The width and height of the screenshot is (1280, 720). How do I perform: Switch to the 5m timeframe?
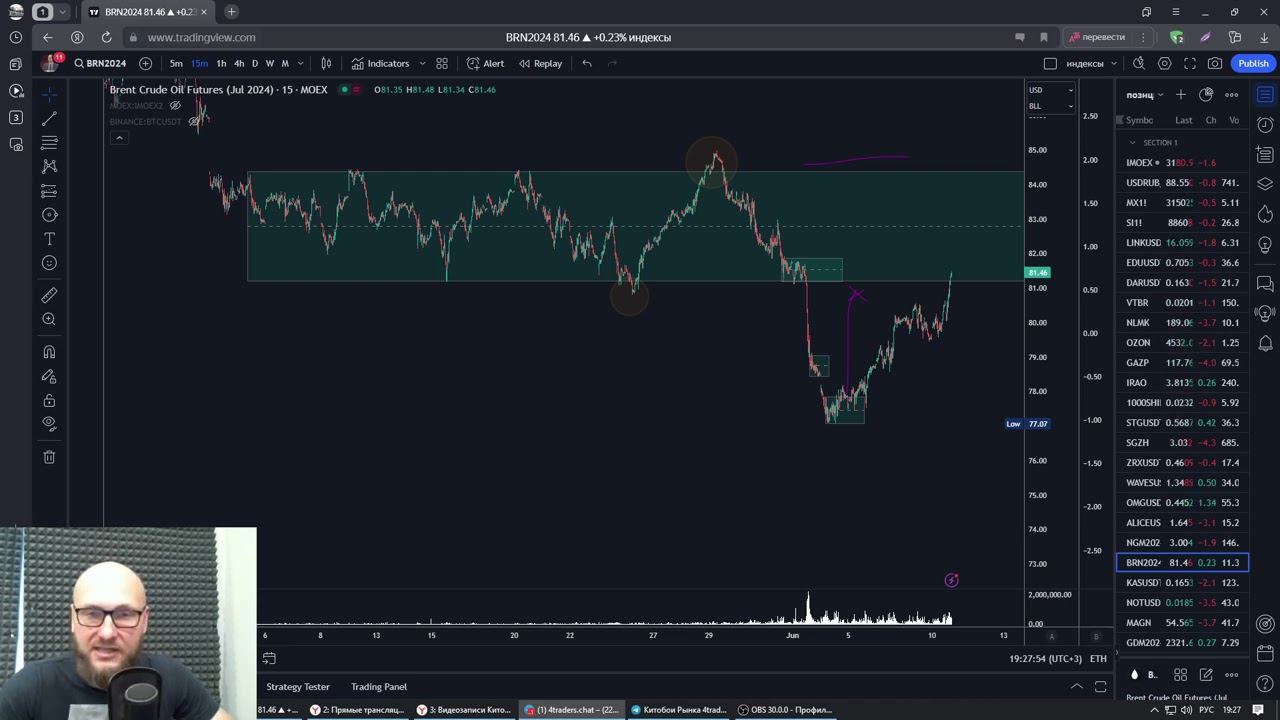coord(176,63)
